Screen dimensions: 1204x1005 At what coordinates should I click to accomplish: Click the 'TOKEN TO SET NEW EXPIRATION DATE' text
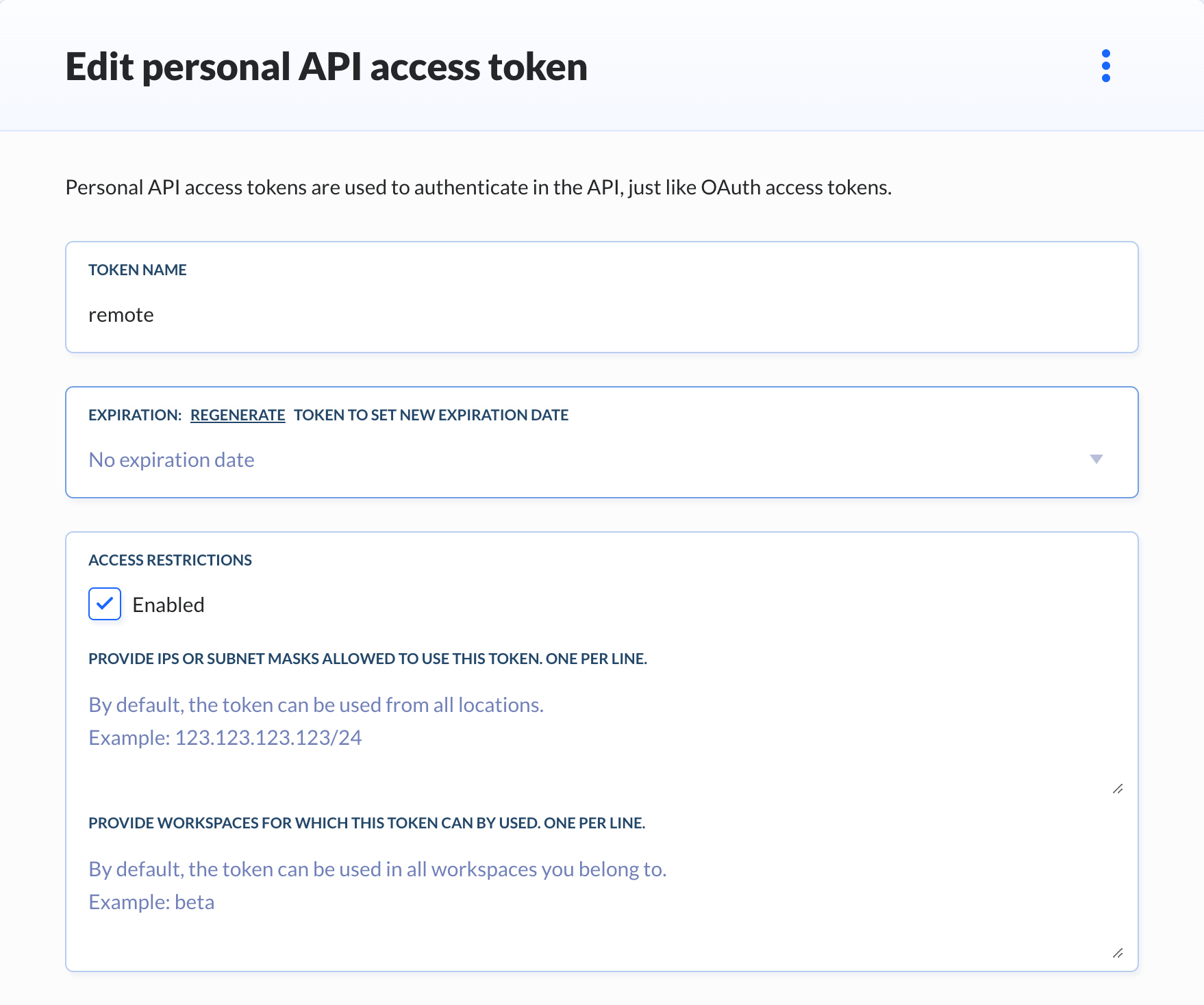[431, 415]
